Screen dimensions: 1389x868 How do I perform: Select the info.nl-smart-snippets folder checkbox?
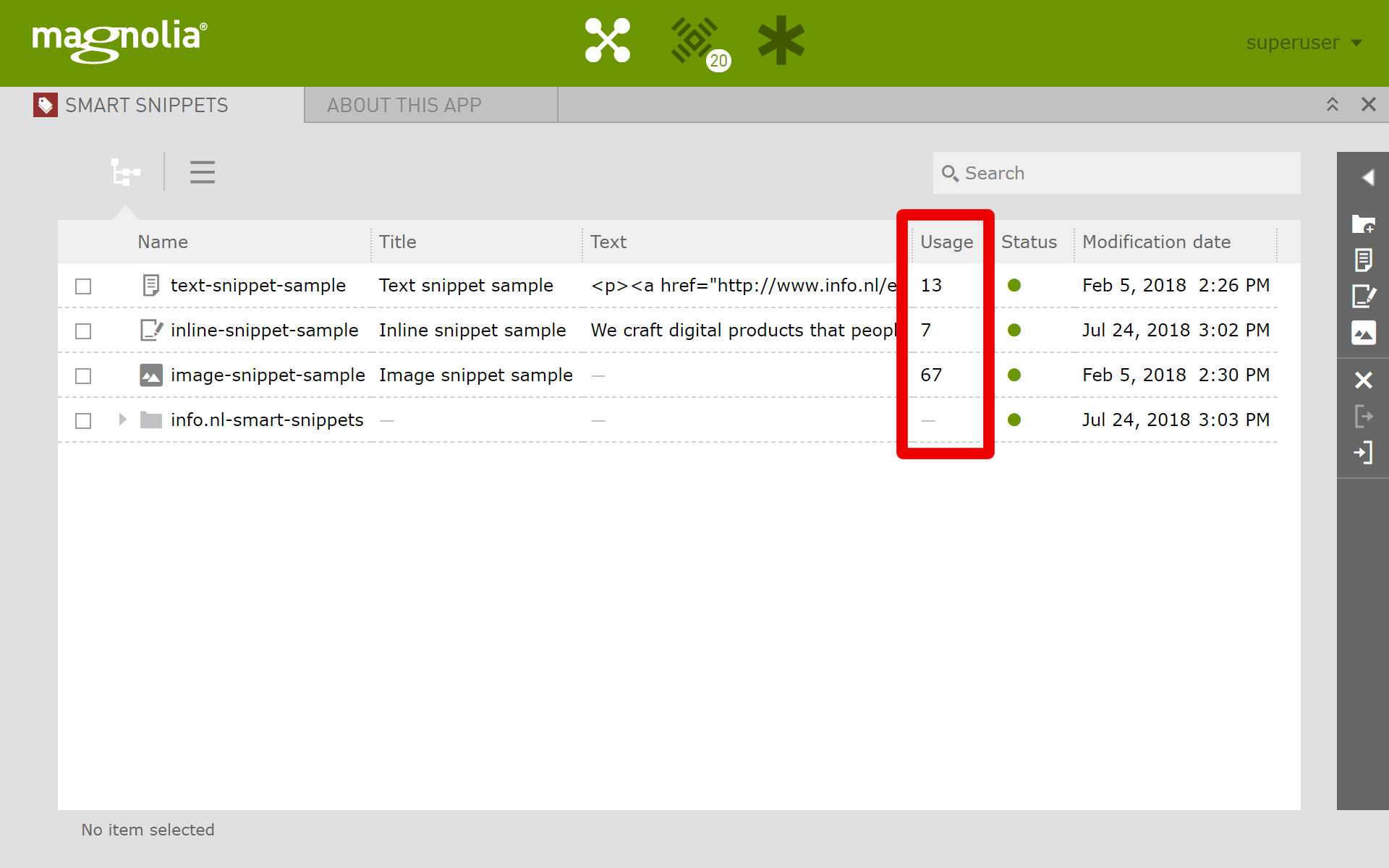(83, 421)
